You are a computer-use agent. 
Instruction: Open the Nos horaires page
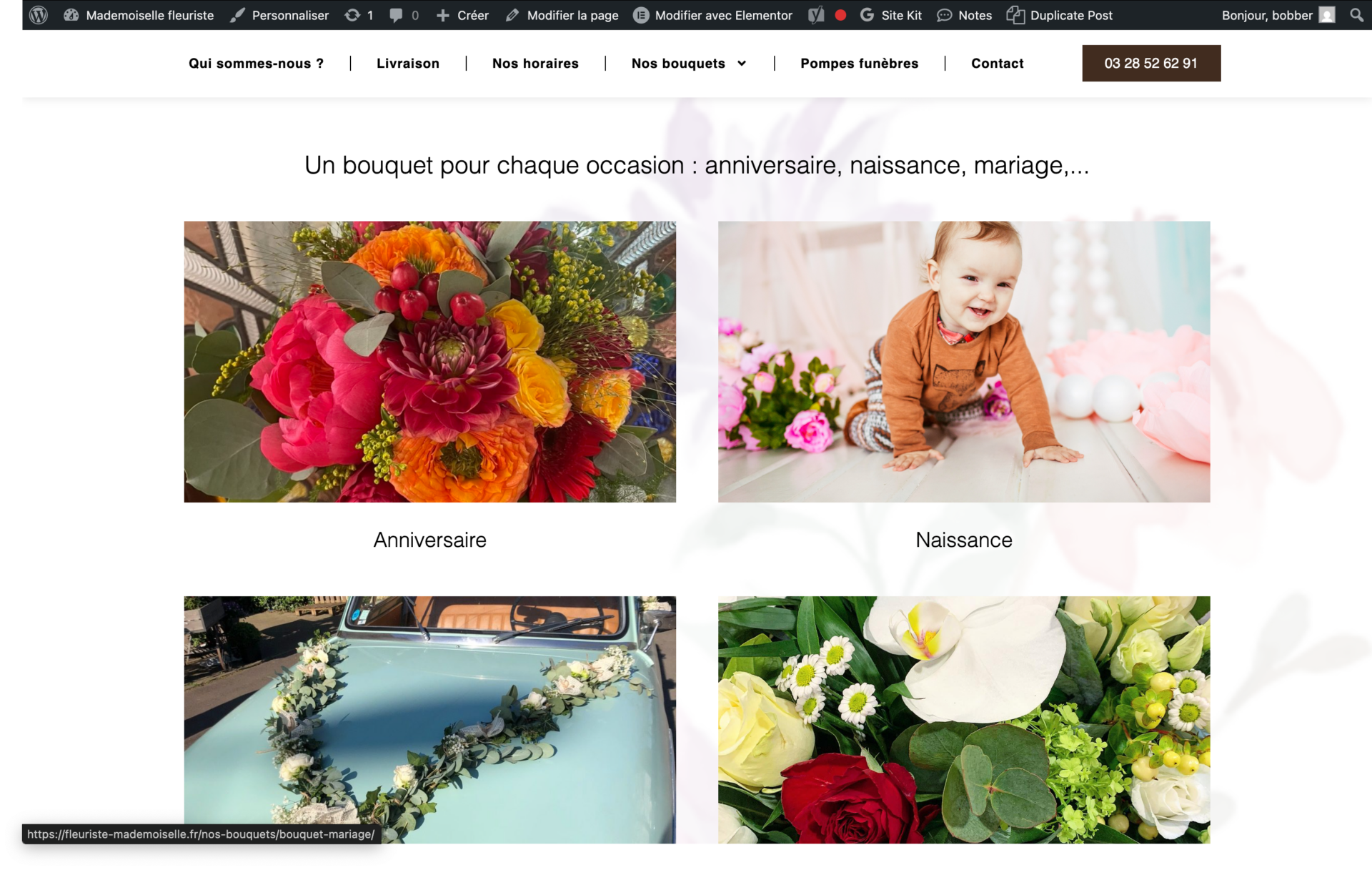(535, 64)
